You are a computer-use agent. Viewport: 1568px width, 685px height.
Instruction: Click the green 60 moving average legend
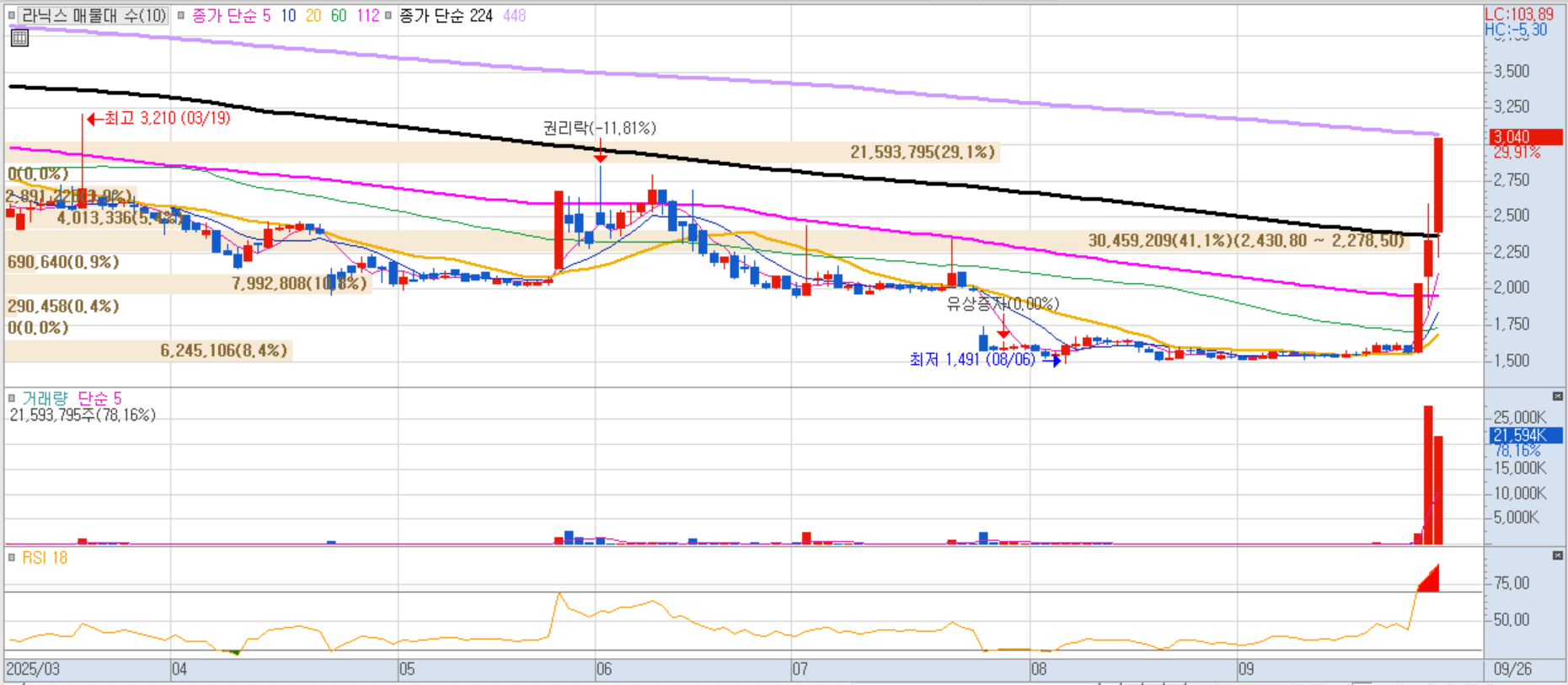tap(339, 15)
